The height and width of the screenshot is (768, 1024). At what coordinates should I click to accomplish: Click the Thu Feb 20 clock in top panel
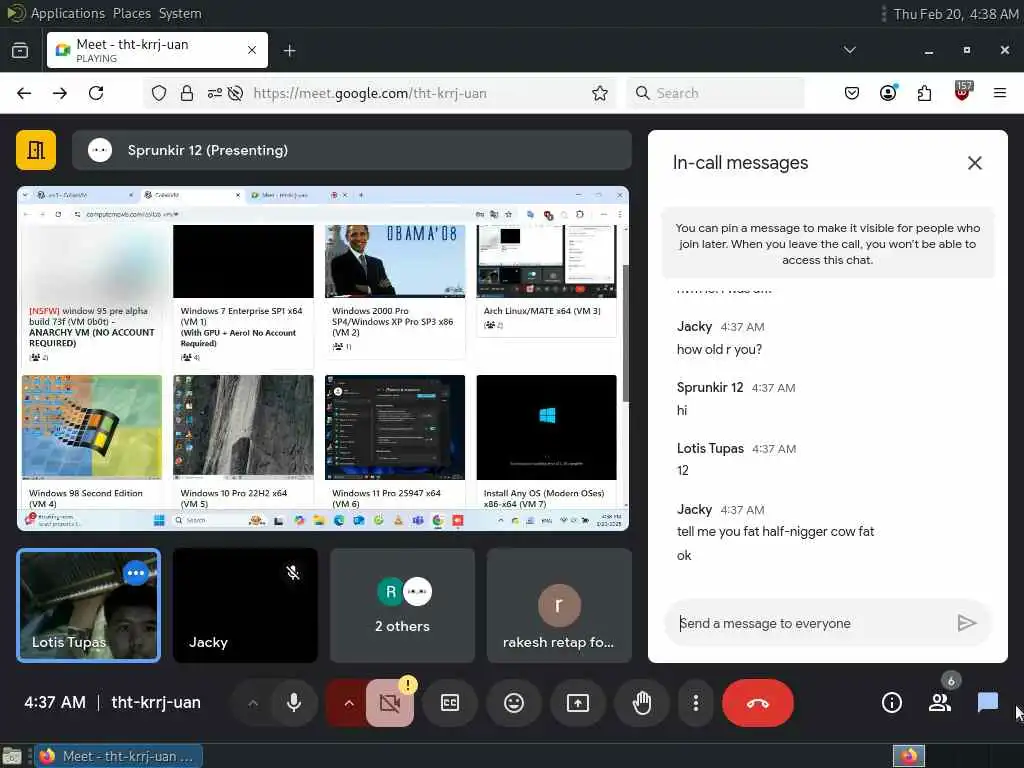tap(956, 14)
